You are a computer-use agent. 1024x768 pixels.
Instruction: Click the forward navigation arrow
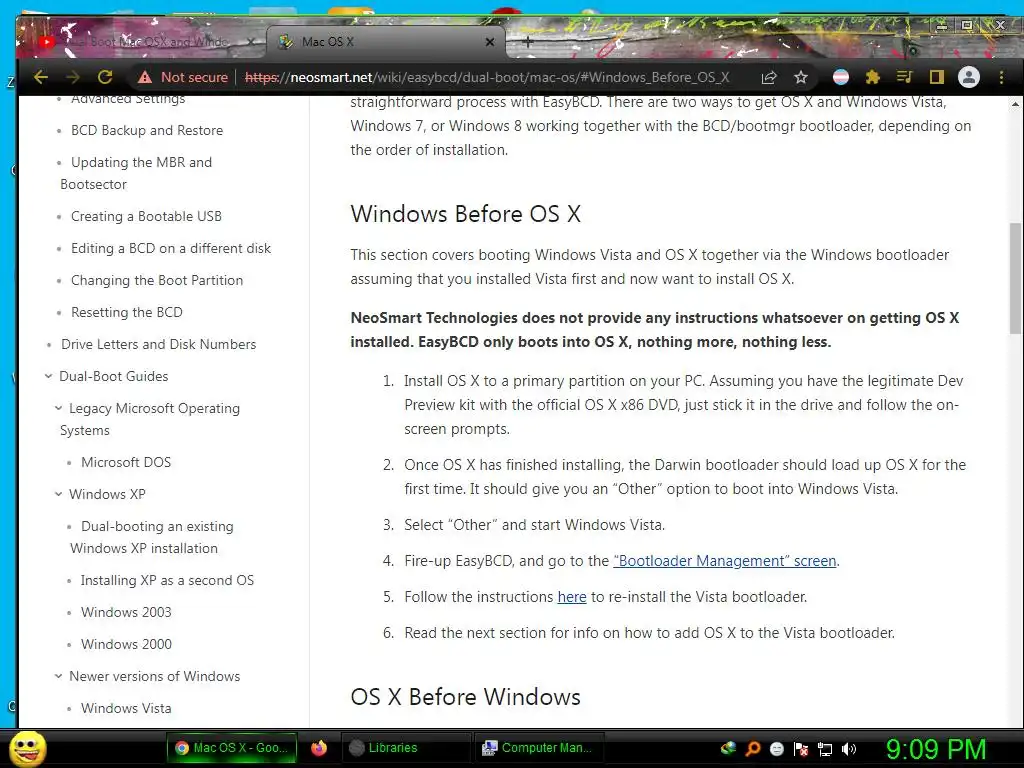pyautogui.click(x=73, y=77)
